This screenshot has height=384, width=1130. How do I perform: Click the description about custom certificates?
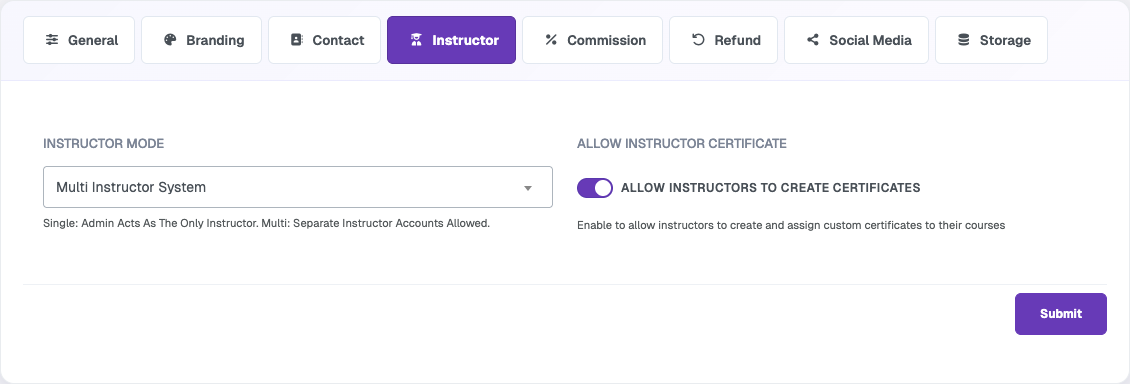pyautogui.click(x=791, y=226)
